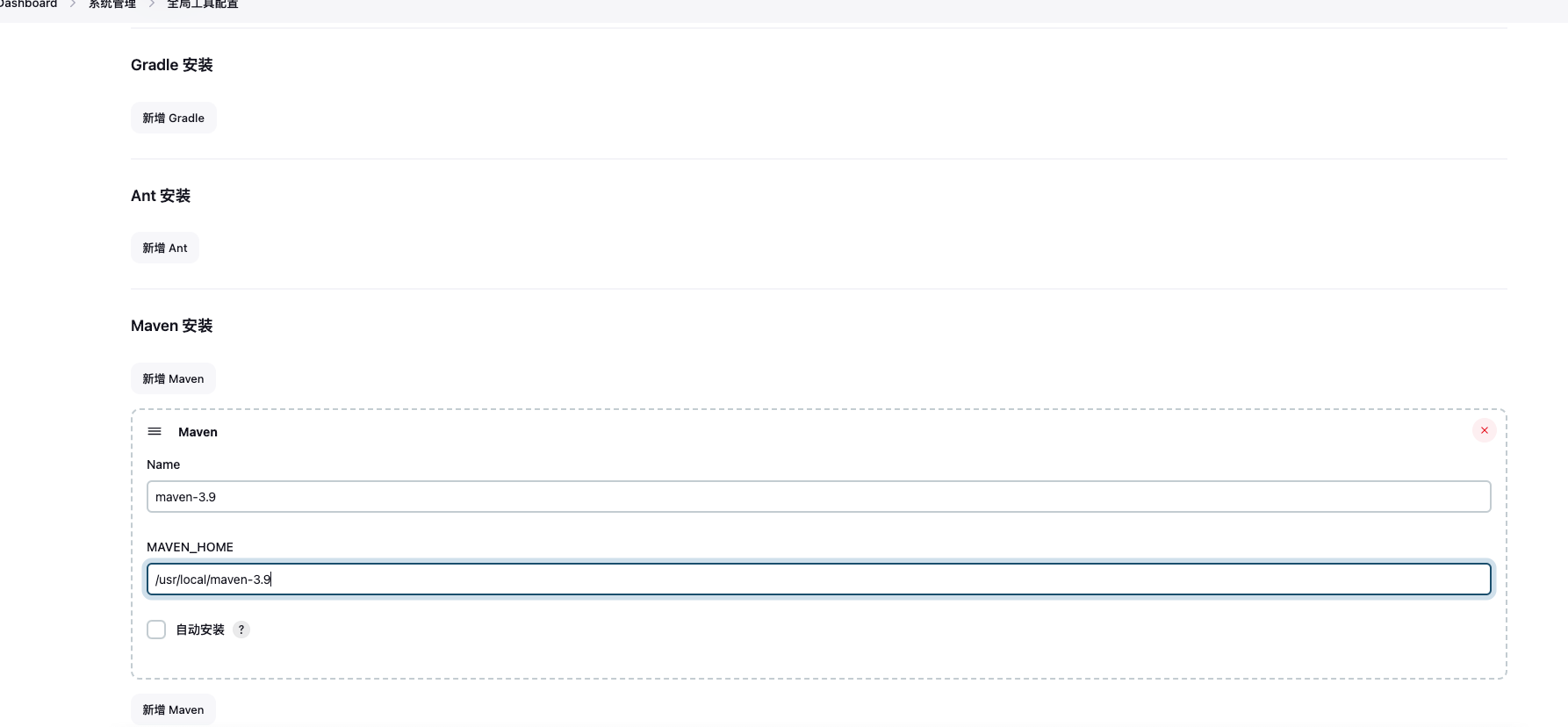Add a new Ant installation
The width and height of the screenshot is (1568, 727).
[x=165, y=247]
